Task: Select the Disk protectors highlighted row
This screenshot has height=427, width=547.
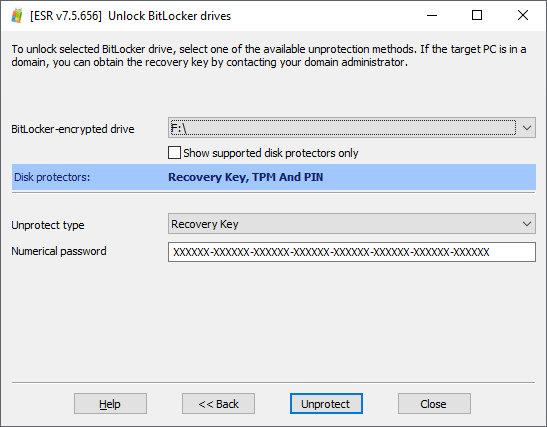Action: pos(274,177)
